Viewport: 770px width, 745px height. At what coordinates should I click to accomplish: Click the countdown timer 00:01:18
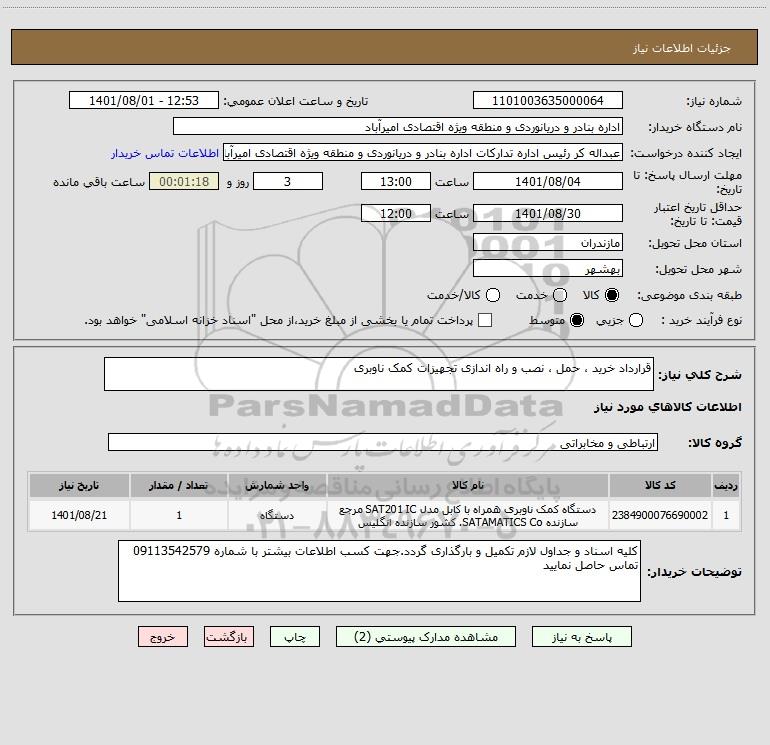tap(184, 182)
